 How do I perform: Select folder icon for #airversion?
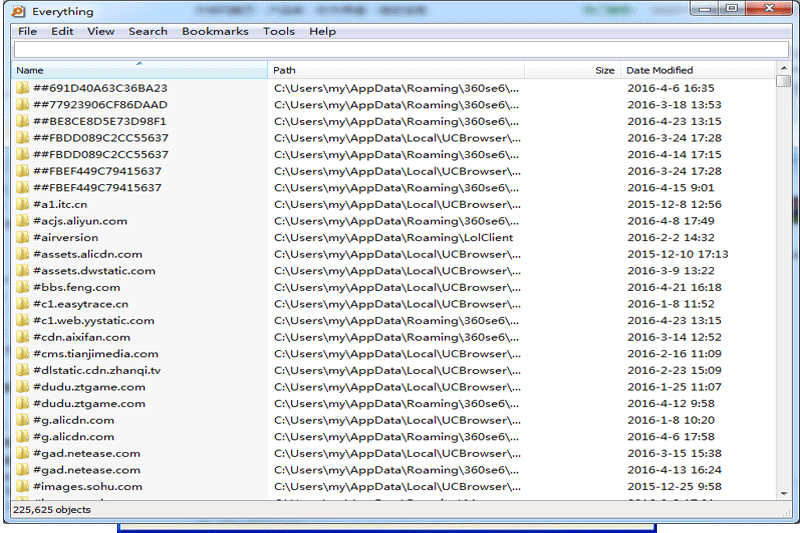pos(22,238)
